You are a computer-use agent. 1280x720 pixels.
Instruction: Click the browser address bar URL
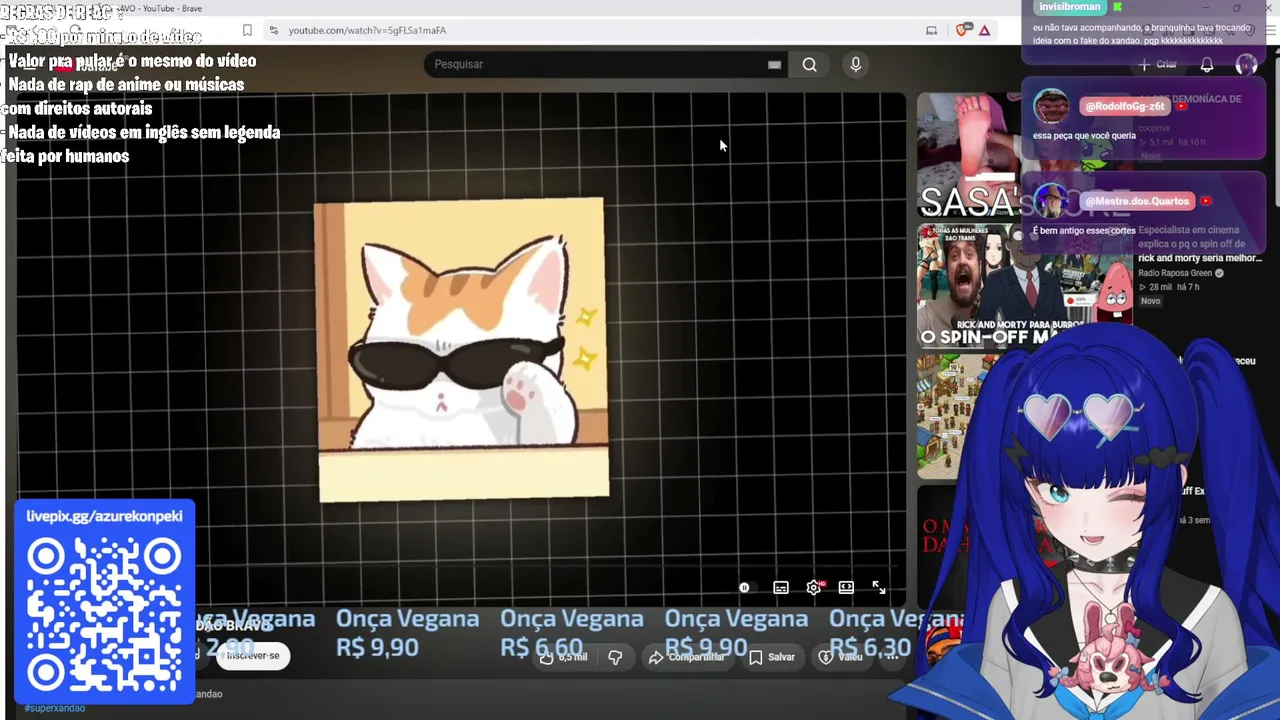[367, 30]
